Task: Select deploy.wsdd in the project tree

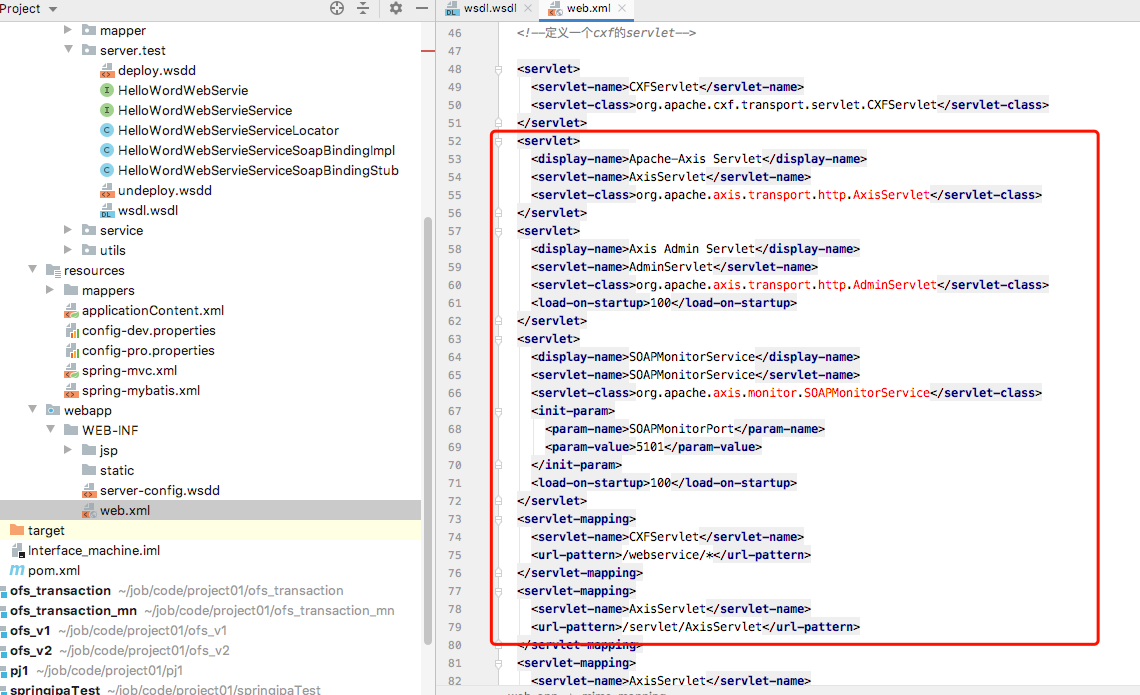Action: pyautogui.click(x=157, y=71)
